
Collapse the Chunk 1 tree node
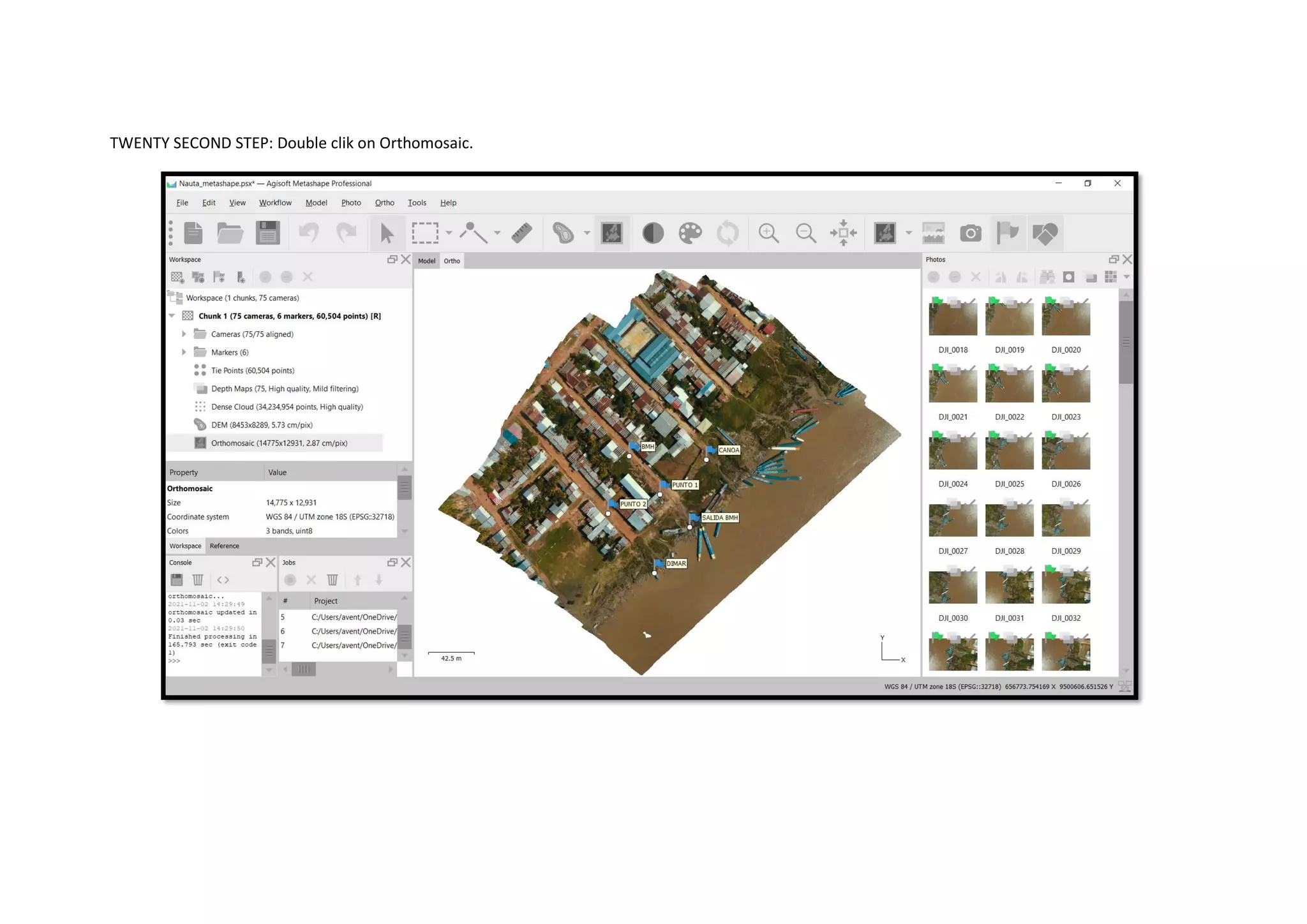point(172,316)
